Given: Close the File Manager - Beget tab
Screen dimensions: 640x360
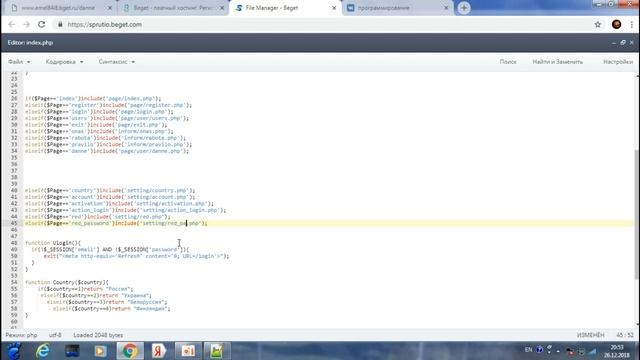Looking at the screenshot, I should [333, 8].
